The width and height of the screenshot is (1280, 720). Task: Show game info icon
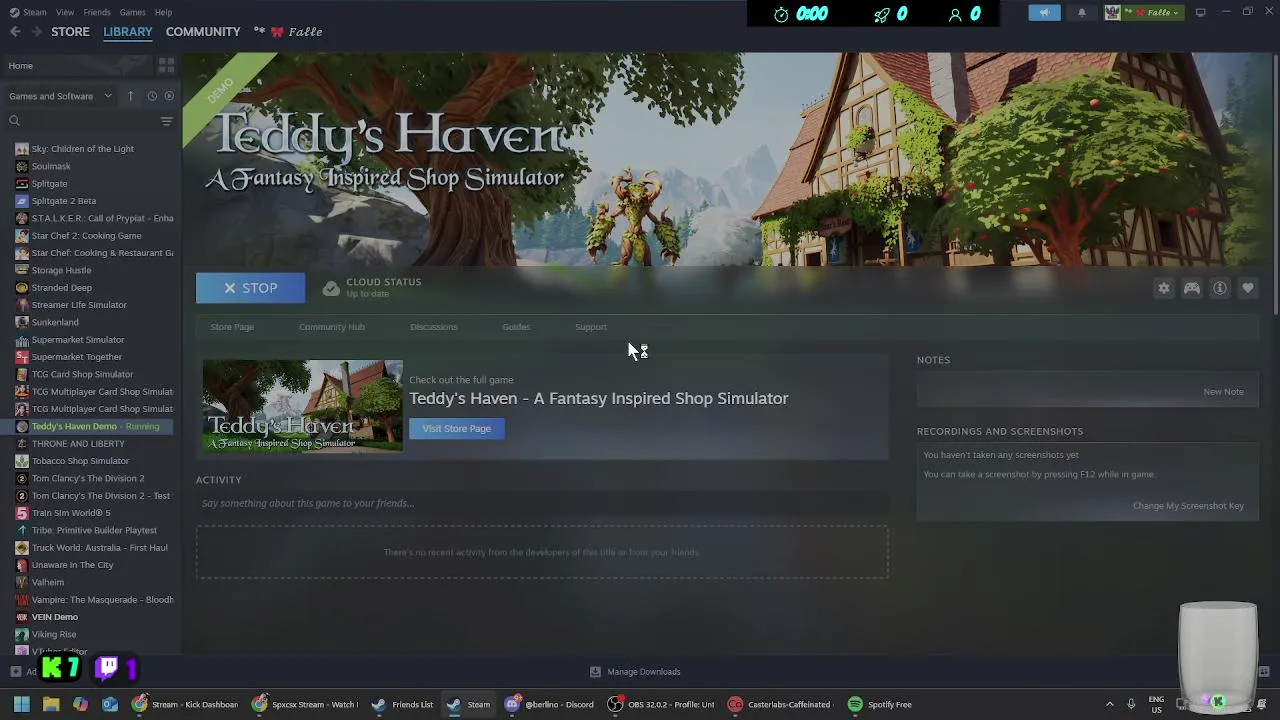coord(1220,288)
